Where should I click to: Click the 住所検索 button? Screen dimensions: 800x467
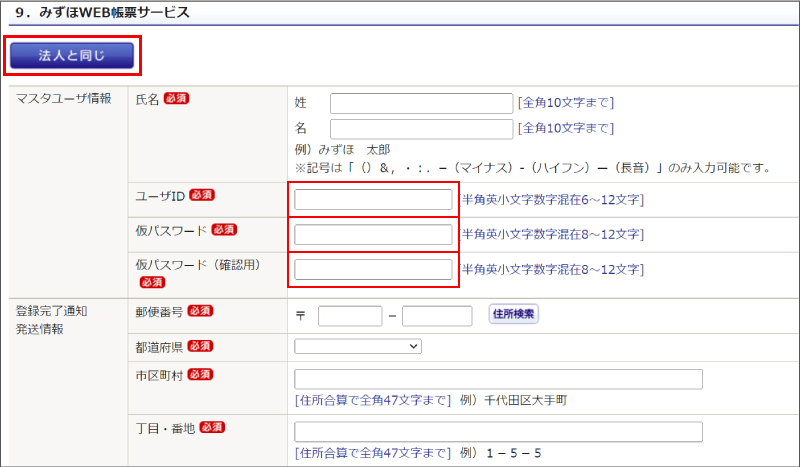(513, 314)
